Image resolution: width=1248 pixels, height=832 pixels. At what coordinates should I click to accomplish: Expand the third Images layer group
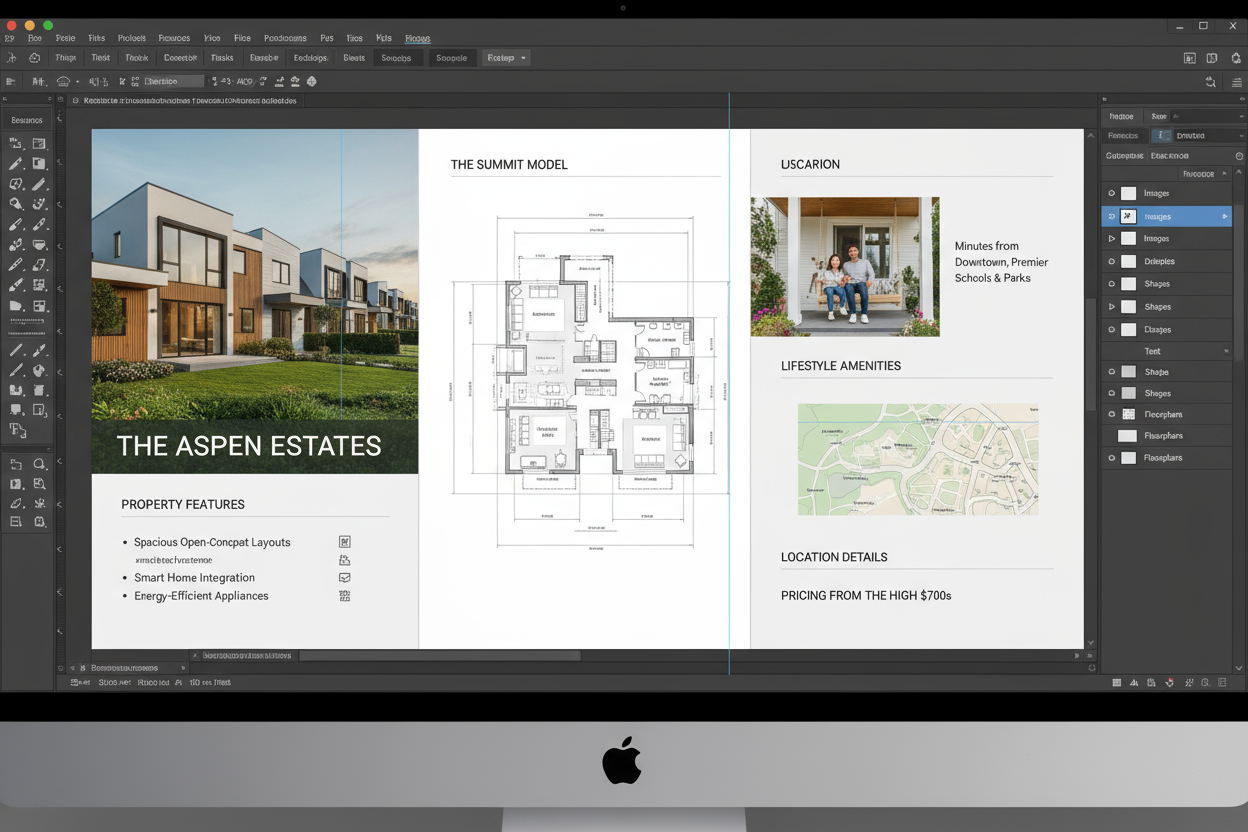pos(1111,238)
